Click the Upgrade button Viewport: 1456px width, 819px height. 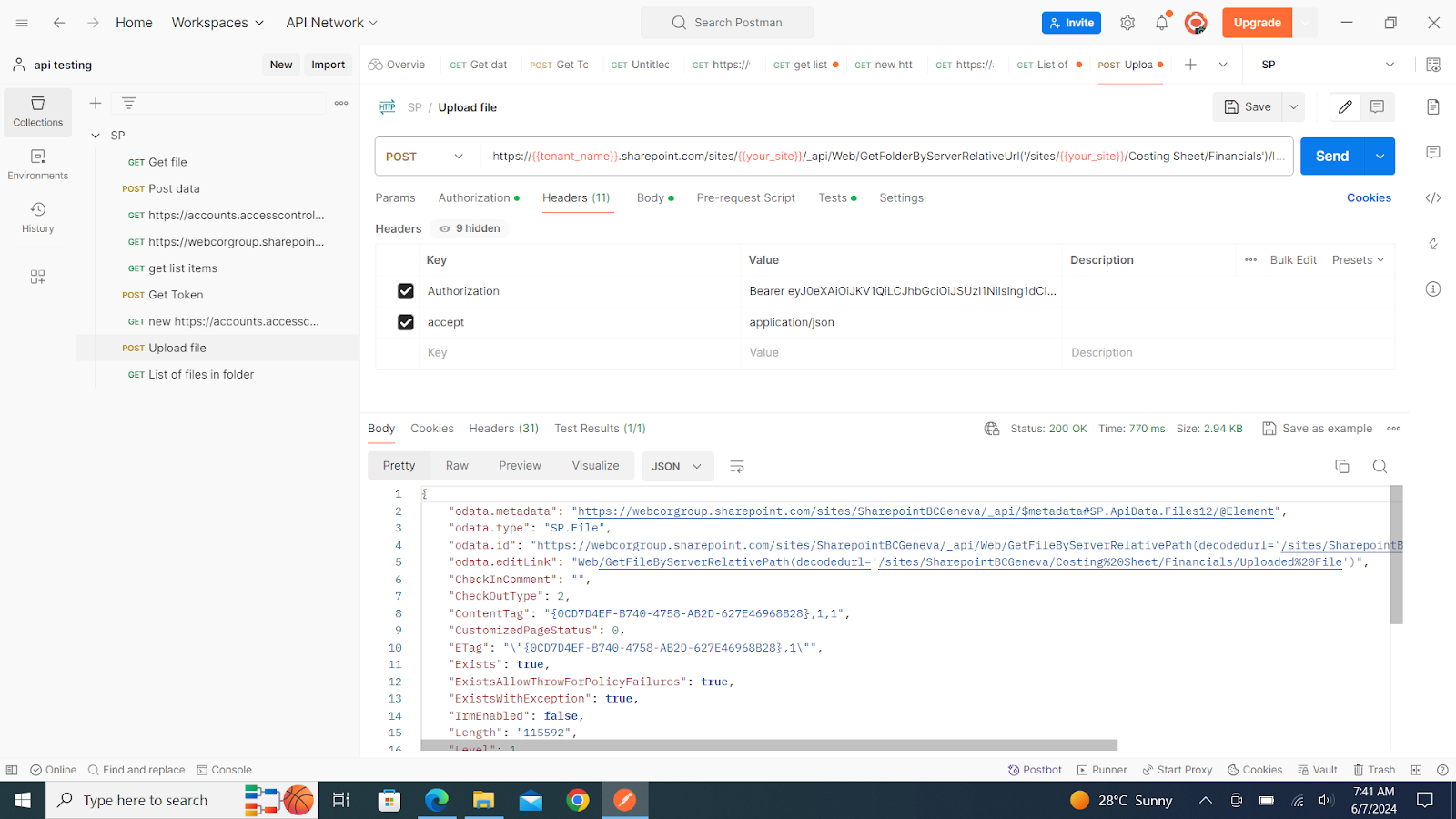(1257, 23)
